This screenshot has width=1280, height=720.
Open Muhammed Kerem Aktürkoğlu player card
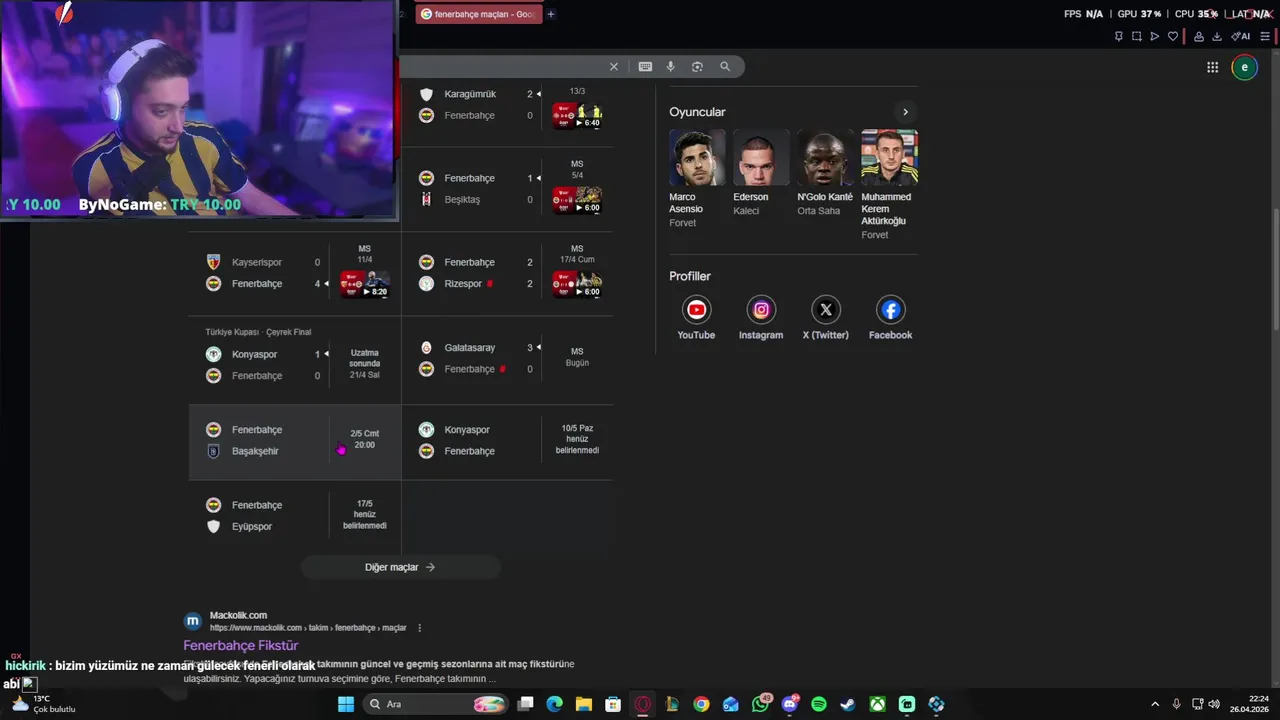pos(889,184)
